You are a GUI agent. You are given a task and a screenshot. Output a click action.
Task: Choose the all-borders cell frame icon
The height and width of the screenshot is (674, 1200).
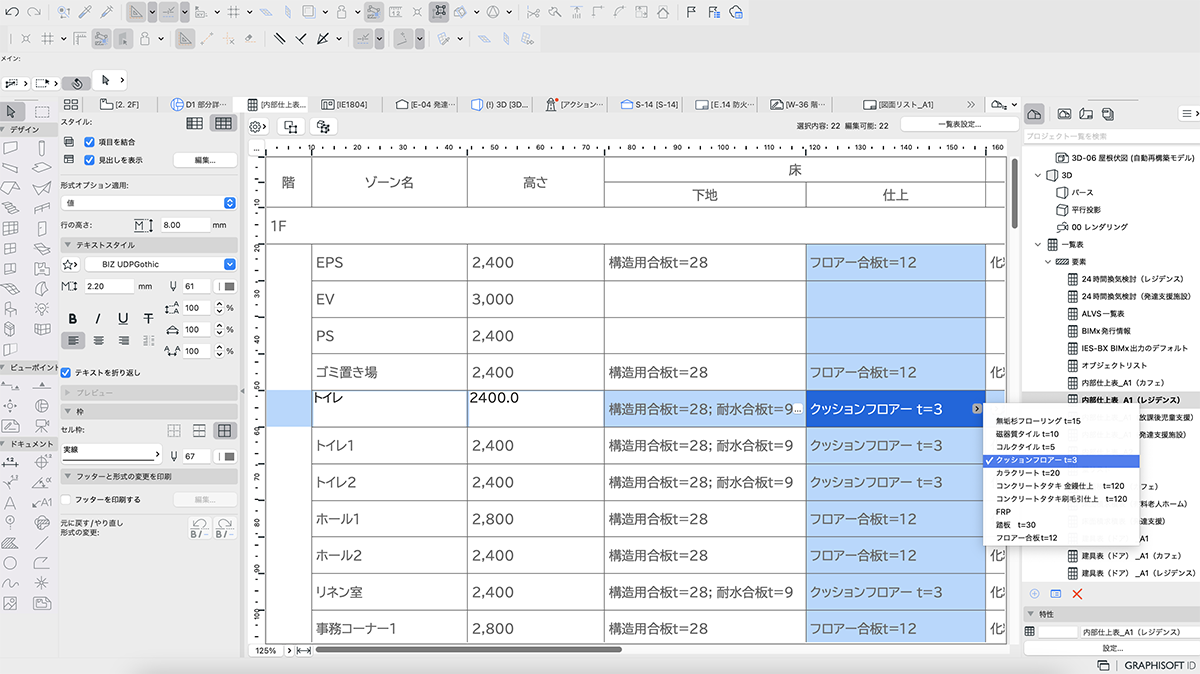225,430
